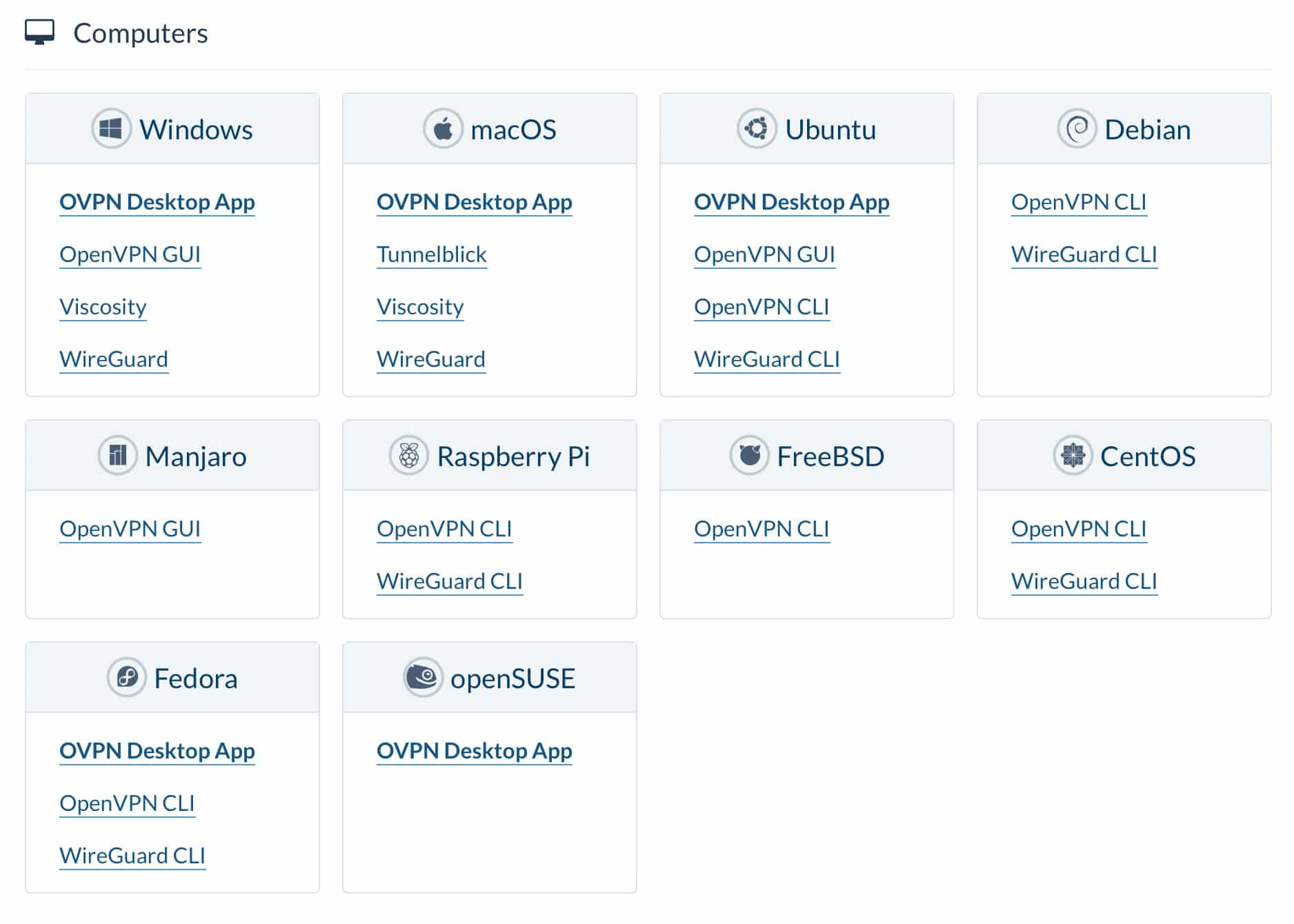Open OpenVPN GUI guide for Ubuntu
Screen dimensions: 1294x924
point(764,254)
